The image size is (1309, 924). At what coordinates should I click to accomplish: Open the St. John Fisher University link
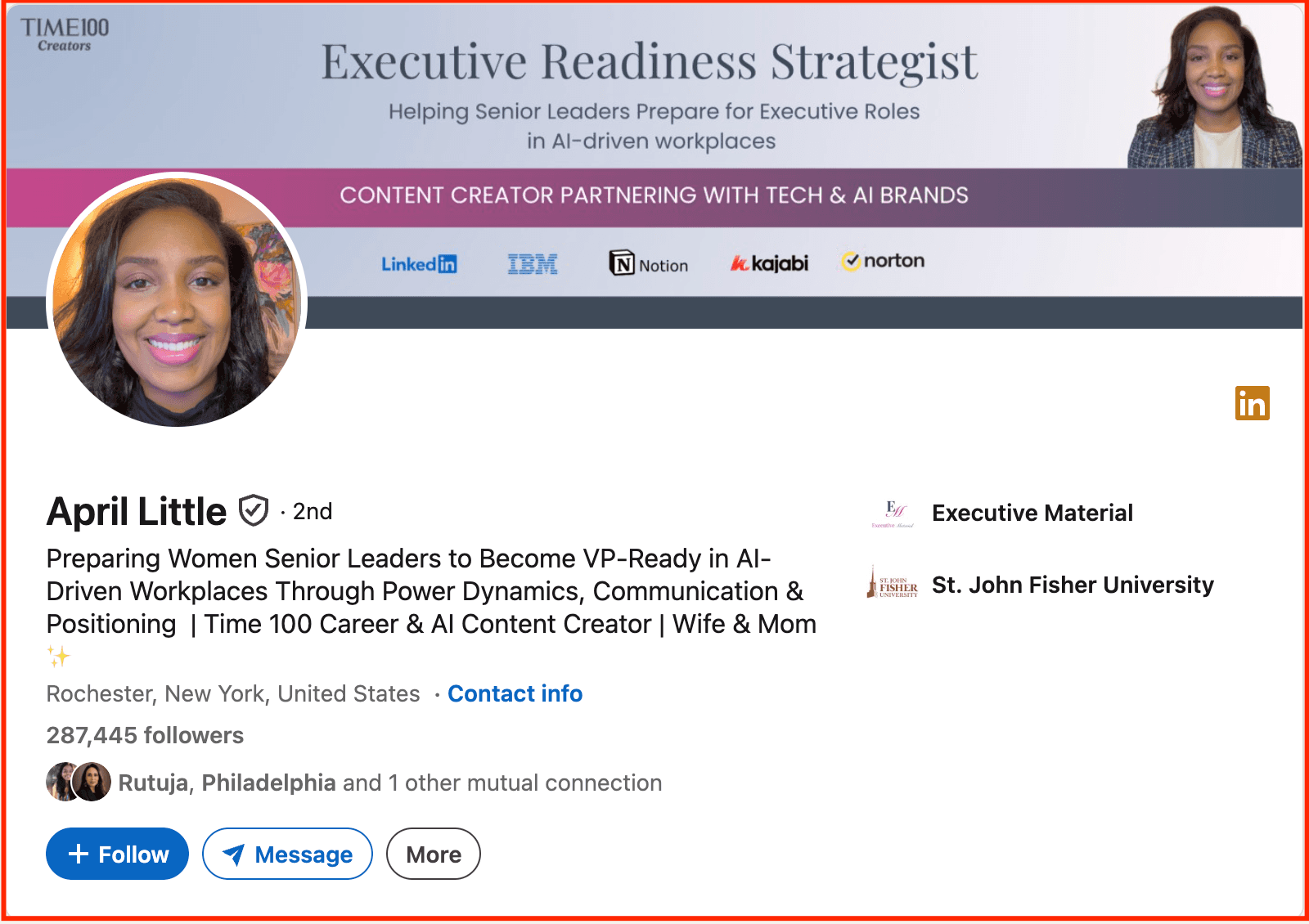pyautogui.click(x=1073, y=585)
